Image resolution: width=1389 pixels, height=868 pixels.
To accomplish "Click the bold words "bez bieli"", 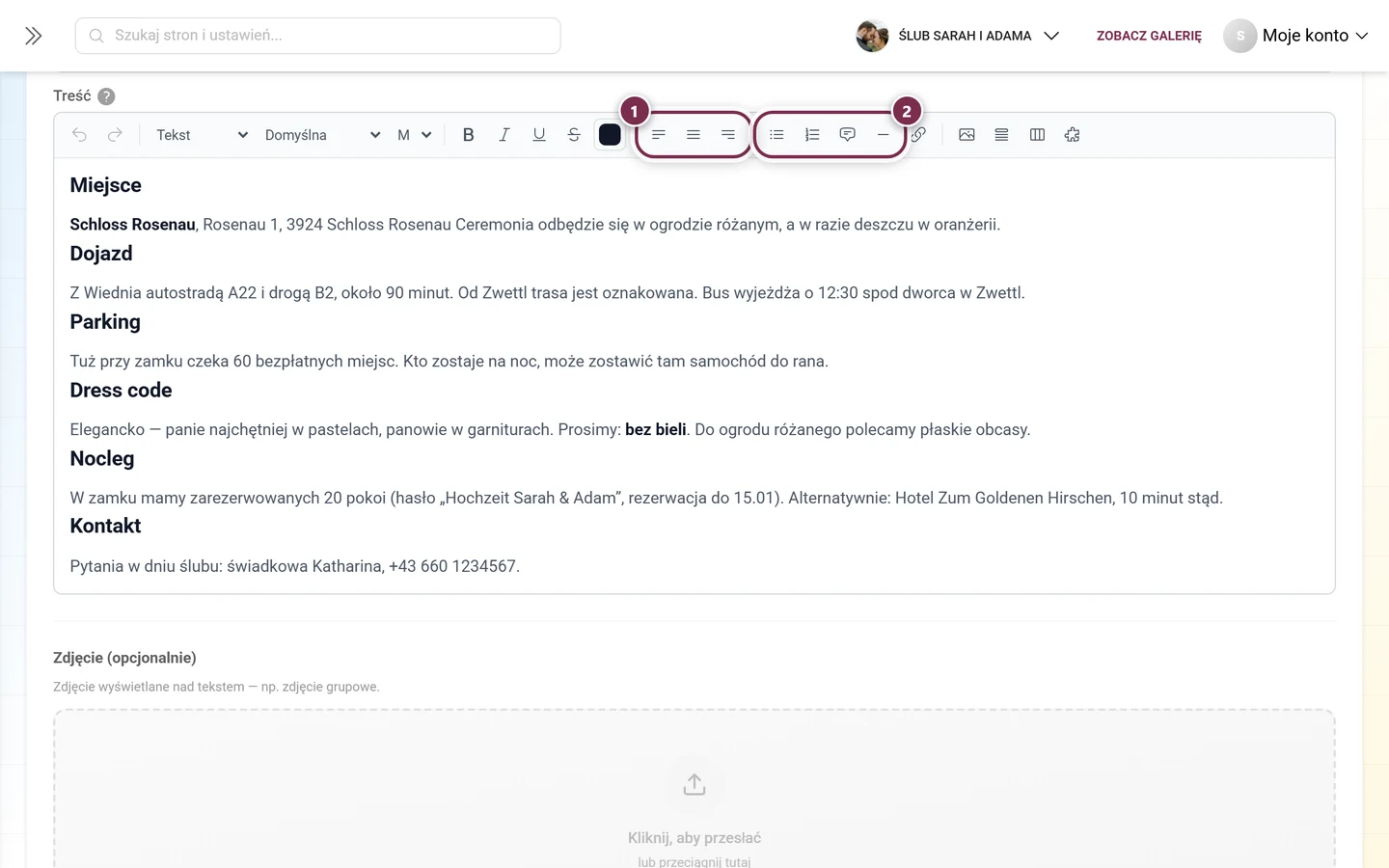I will click(656, 429).
